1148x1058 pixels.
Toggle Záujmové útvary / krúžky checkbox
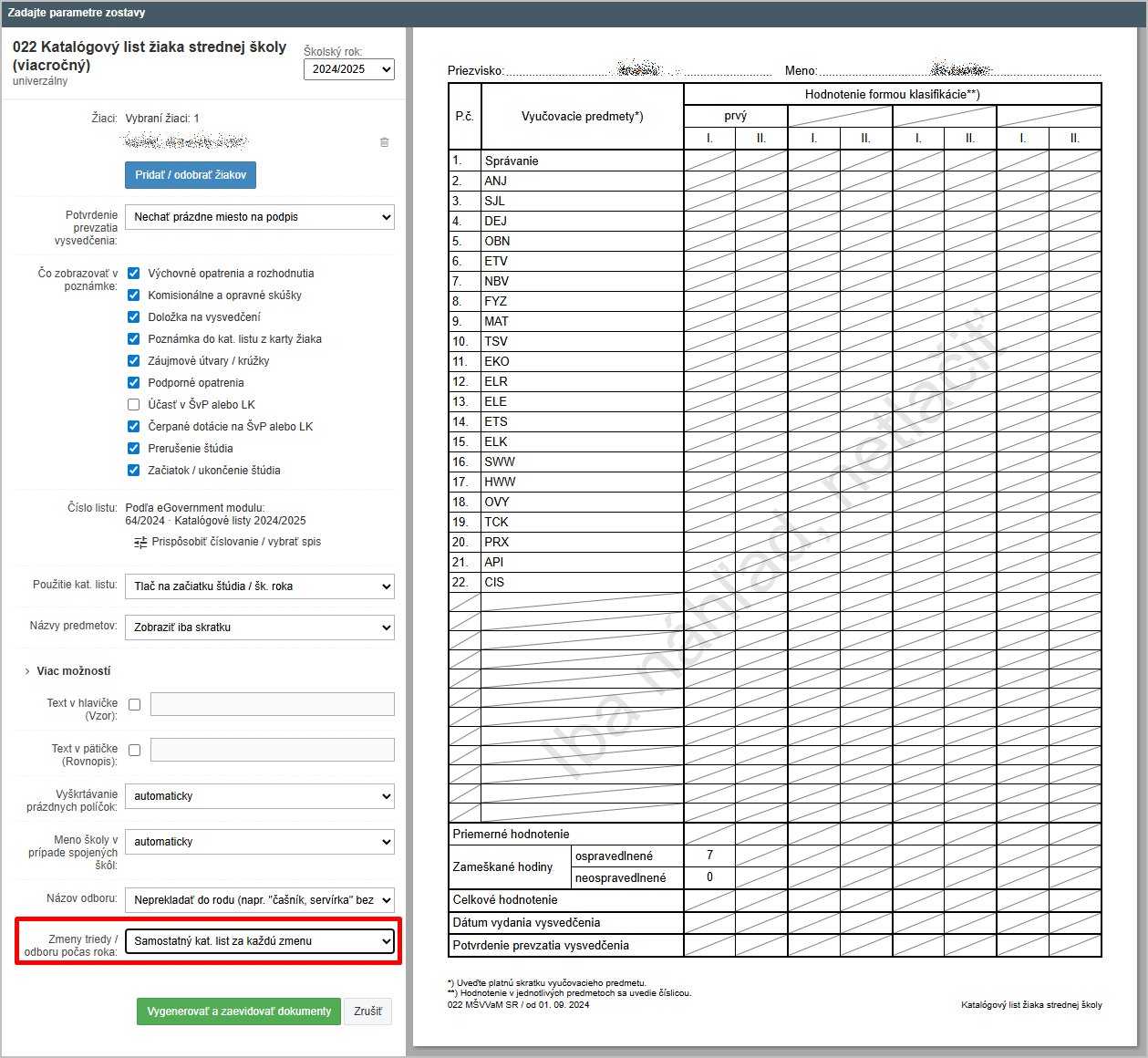[134, 361]
